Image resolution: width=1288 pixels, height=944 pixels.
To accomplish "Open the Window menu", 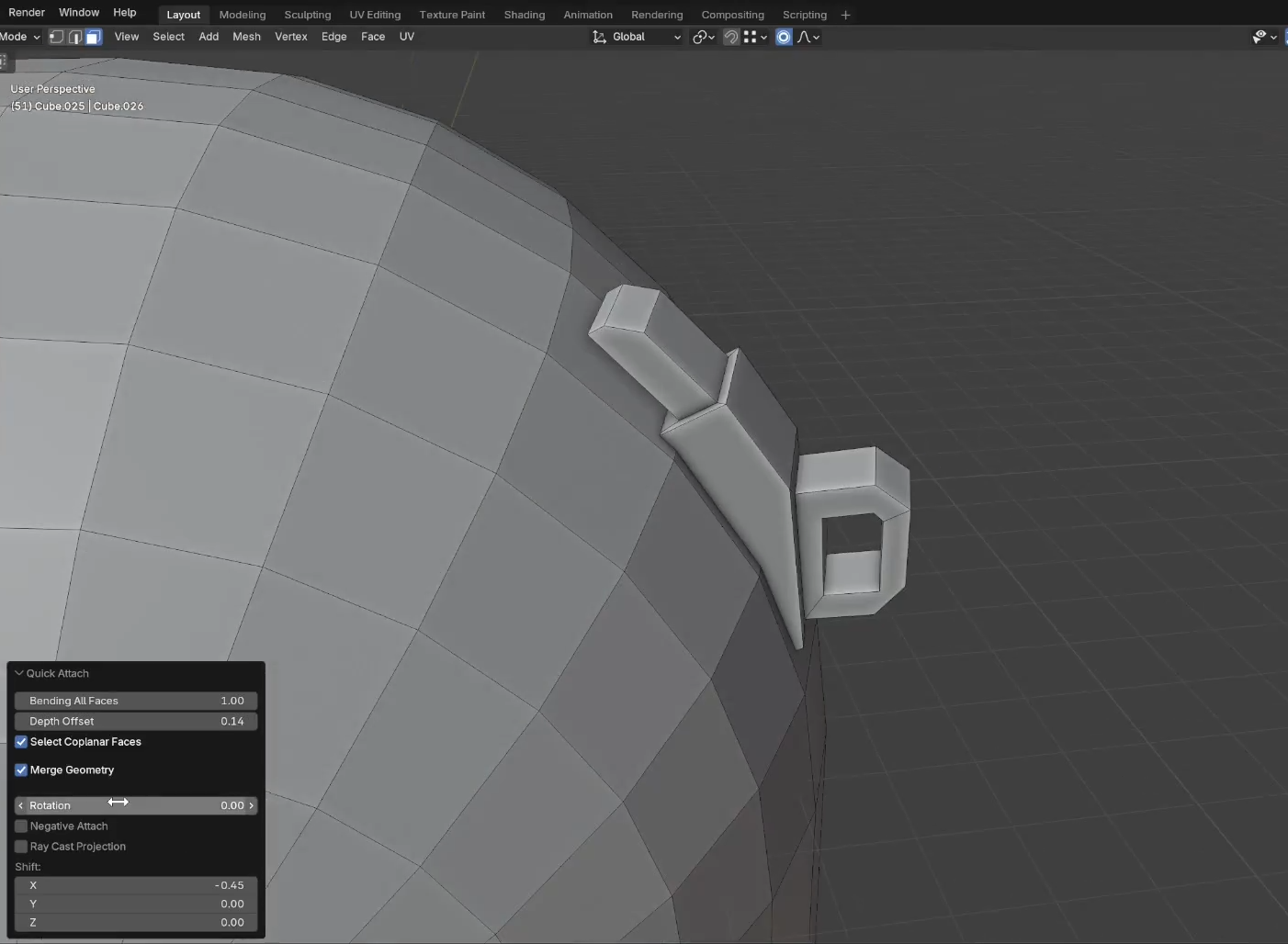I will coord(79,12).
